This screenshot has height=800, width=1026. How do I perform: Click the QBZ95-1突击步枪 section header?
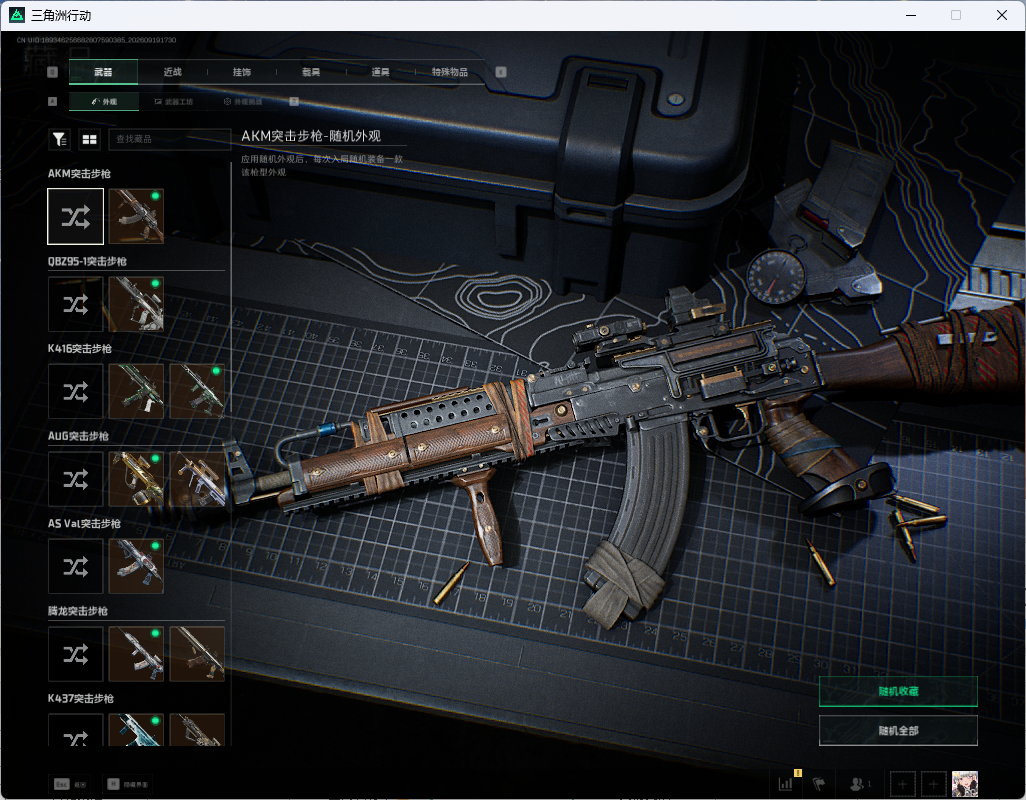pyautogui.click(x=87, y=261)
